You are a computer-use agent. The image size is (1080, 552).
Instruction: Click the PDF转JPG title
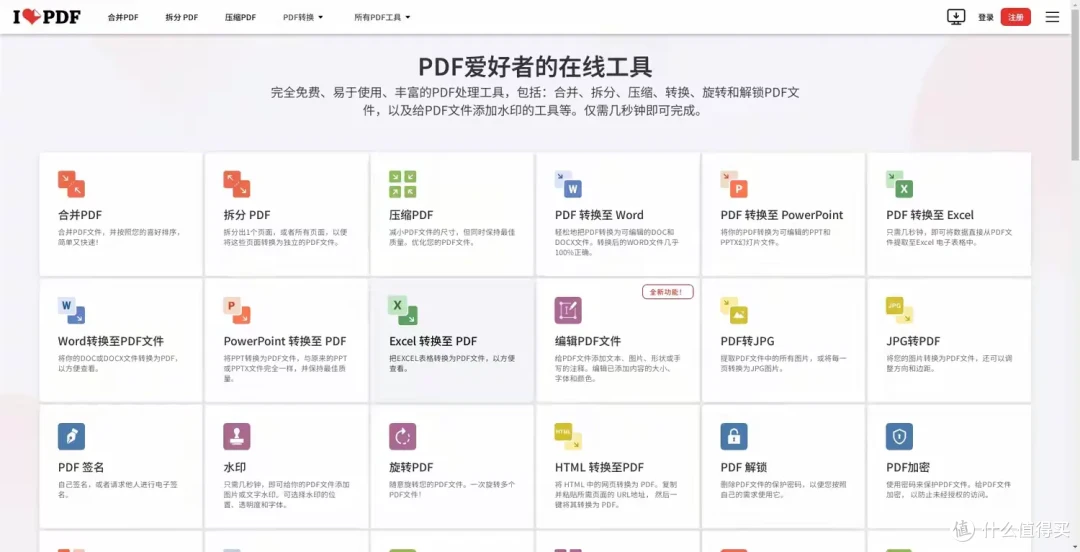(747, 341)
